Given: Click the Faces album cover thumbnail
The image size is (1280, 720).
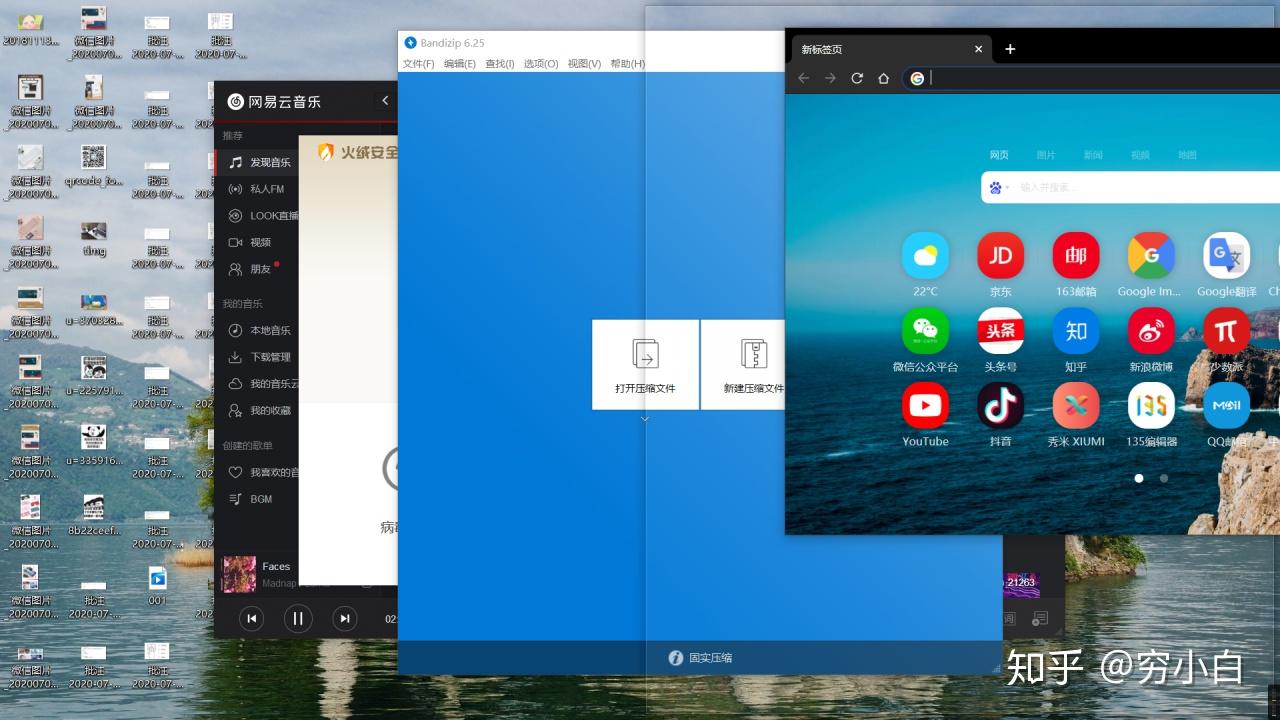Looking at the screenshot, I should (239, 574).
